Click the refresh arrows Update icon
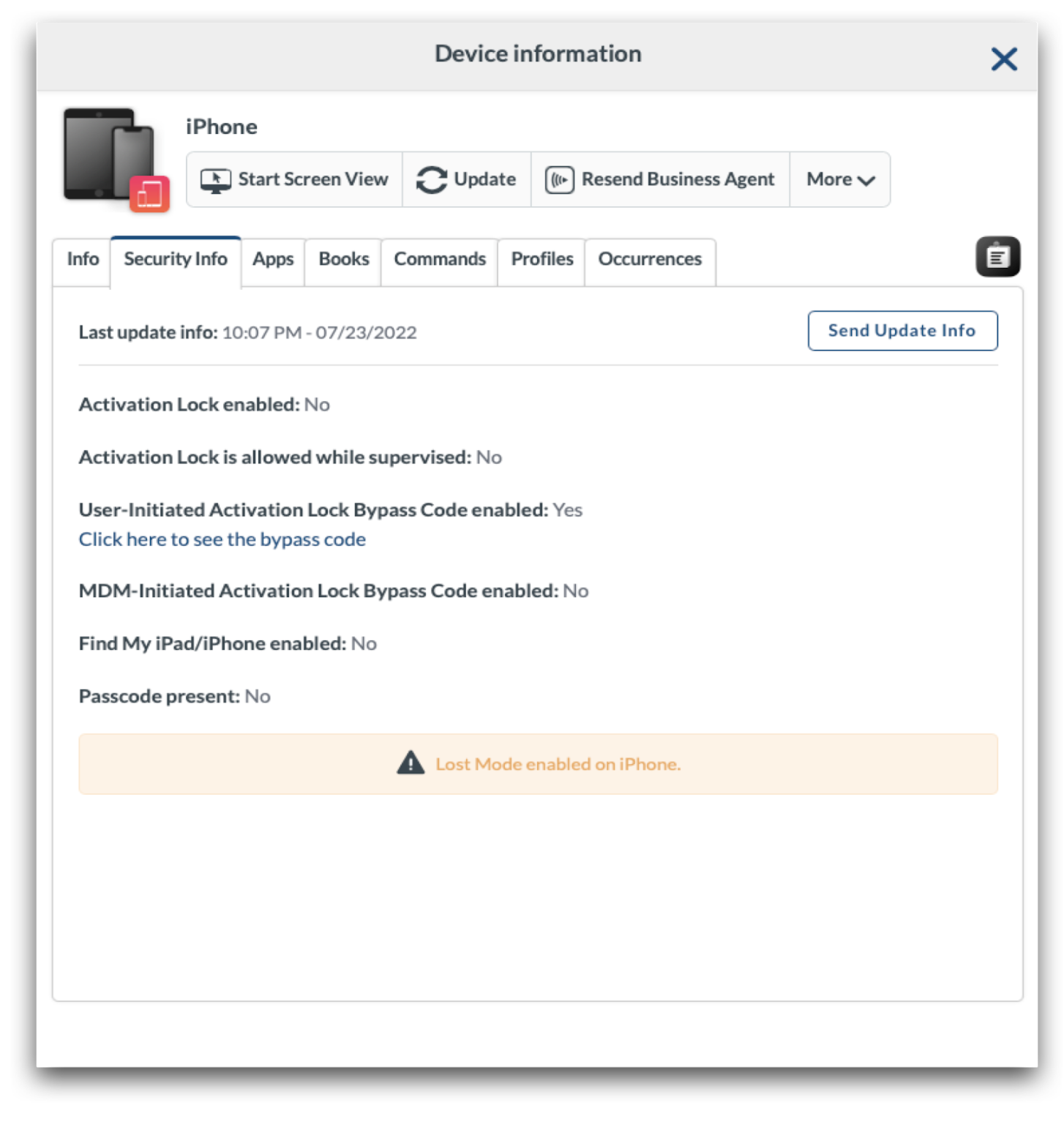Screen dimensions: 1064x1127 tap(431, 180)
